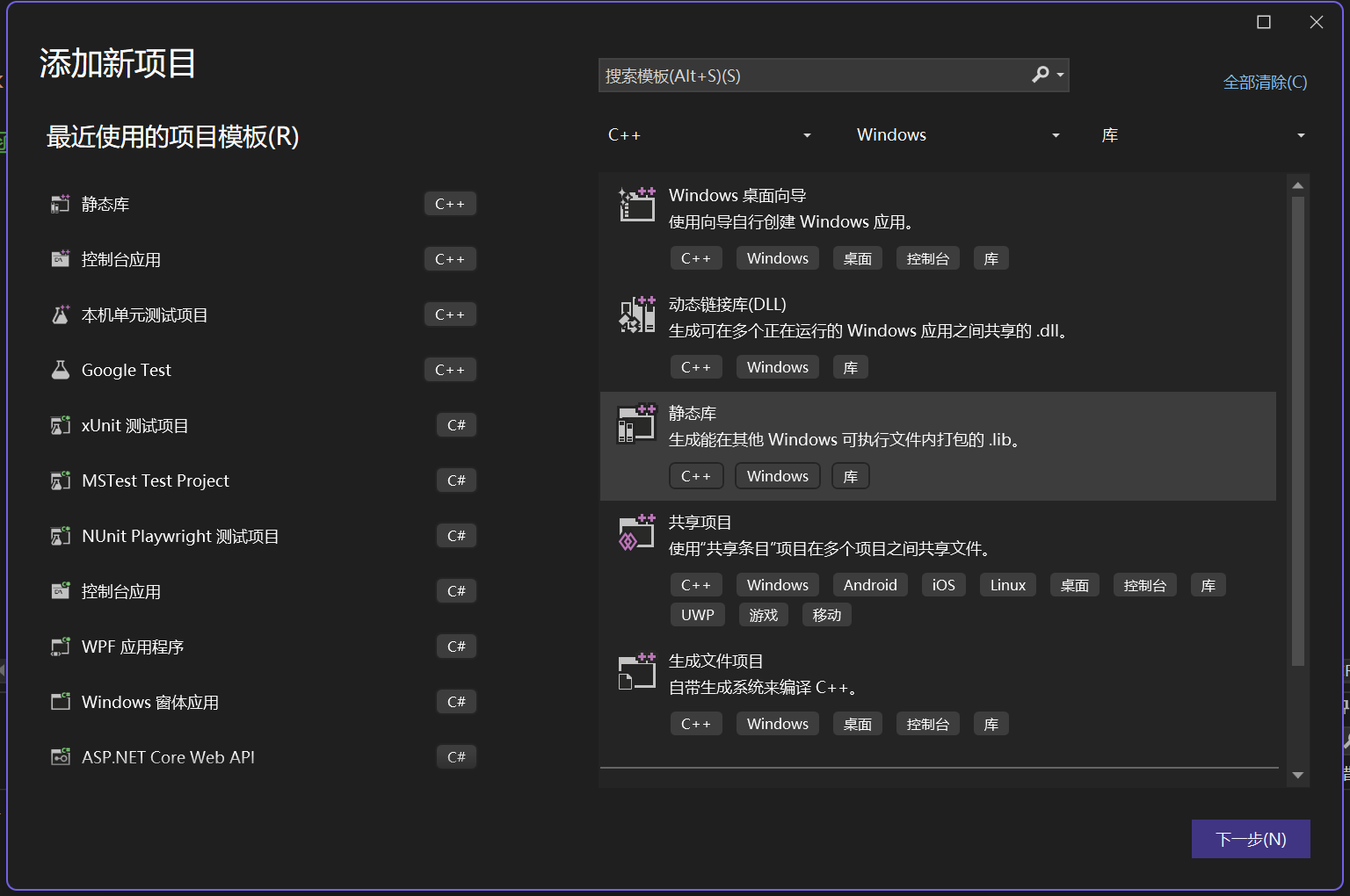Click the 移动 tag under 共享项目
Viewport: 1350px width, 896px height.
pyautogui.click(x=827, y=615)
